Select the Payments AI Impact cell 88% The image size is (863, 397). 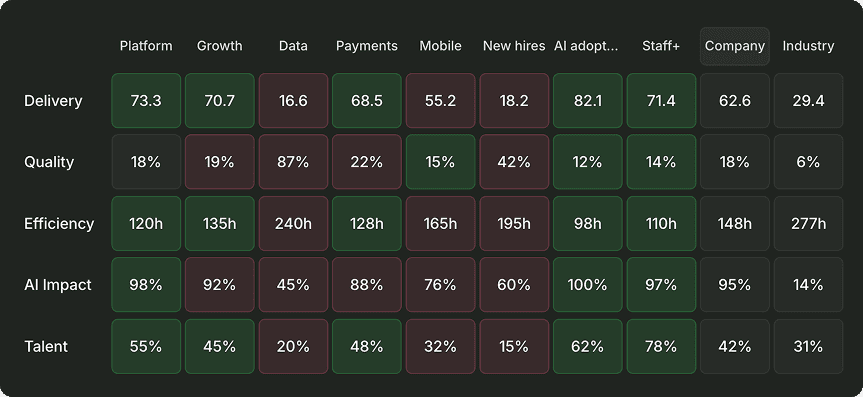[367, 285]
